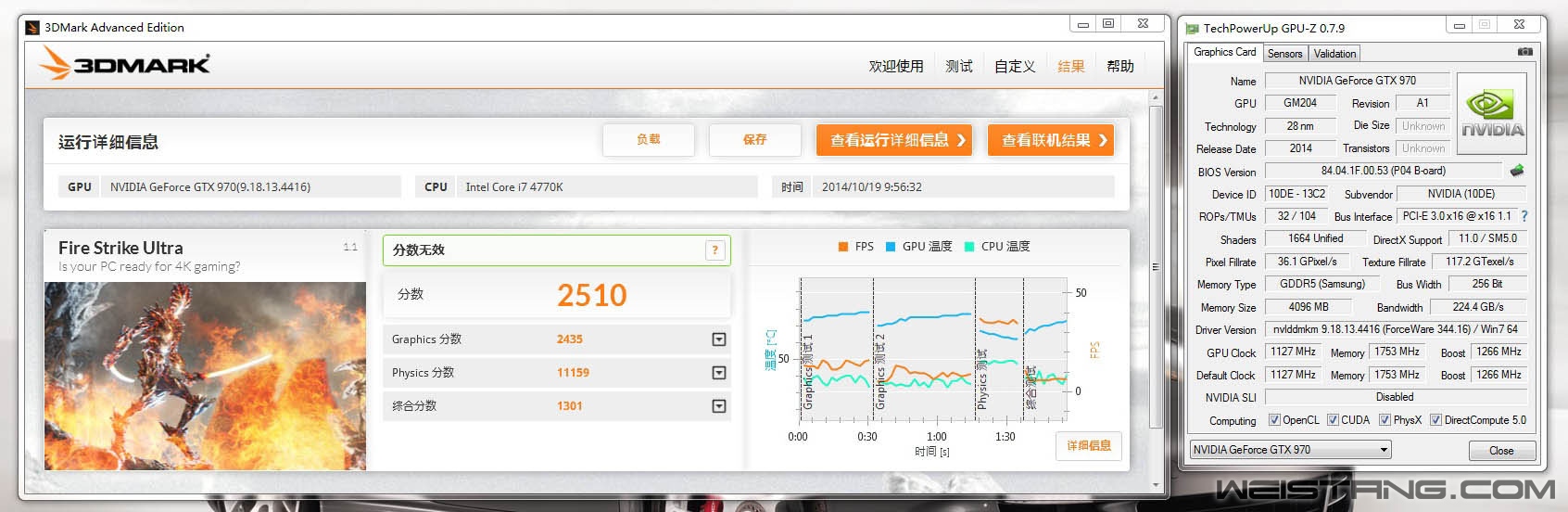
Task: Open the 自定义 tab in 3DMark
Action: [x=1015, y=66]
